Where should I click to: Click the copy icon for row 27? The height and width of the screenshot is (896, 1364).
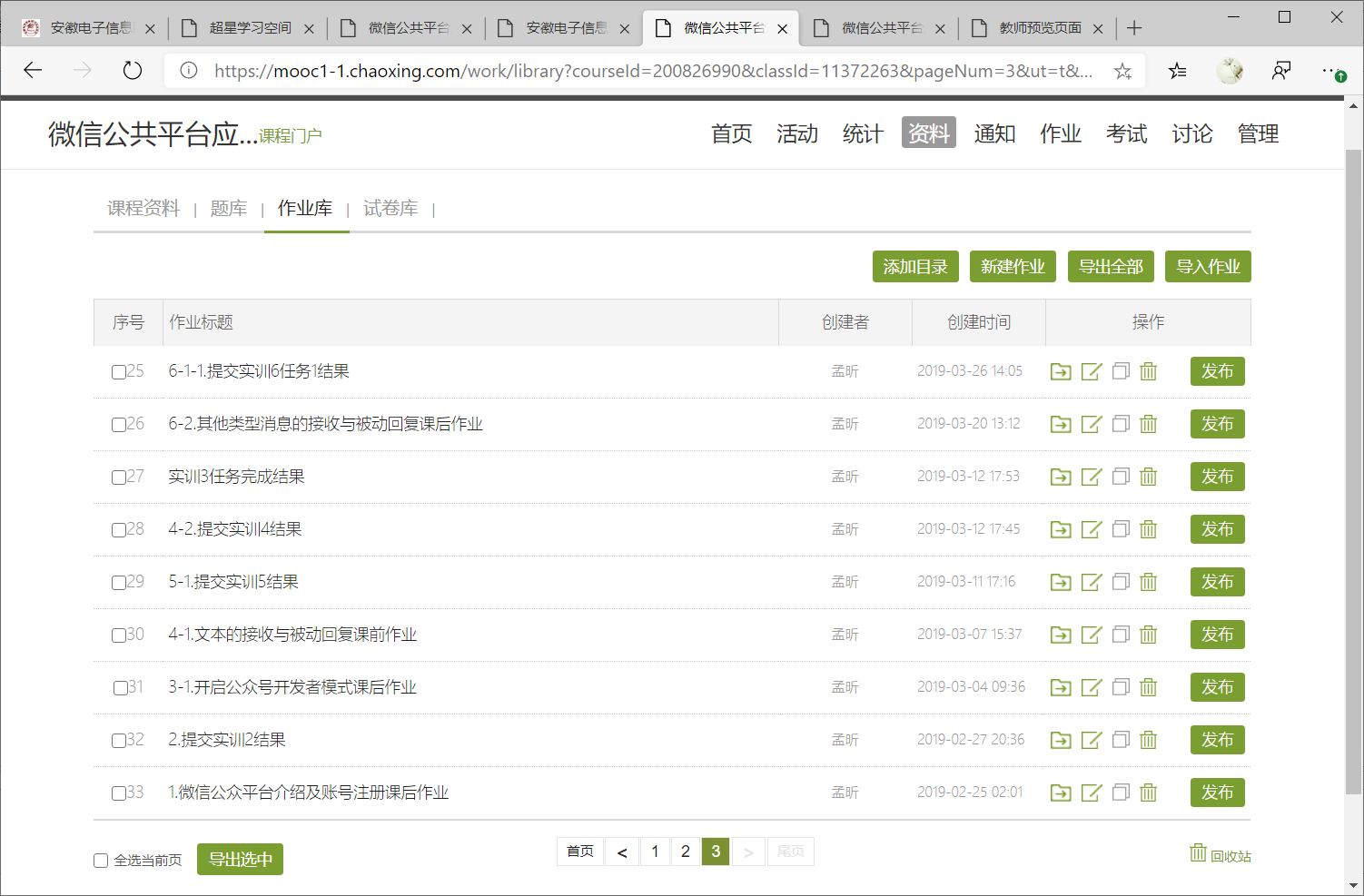(x=1121, y=477)
